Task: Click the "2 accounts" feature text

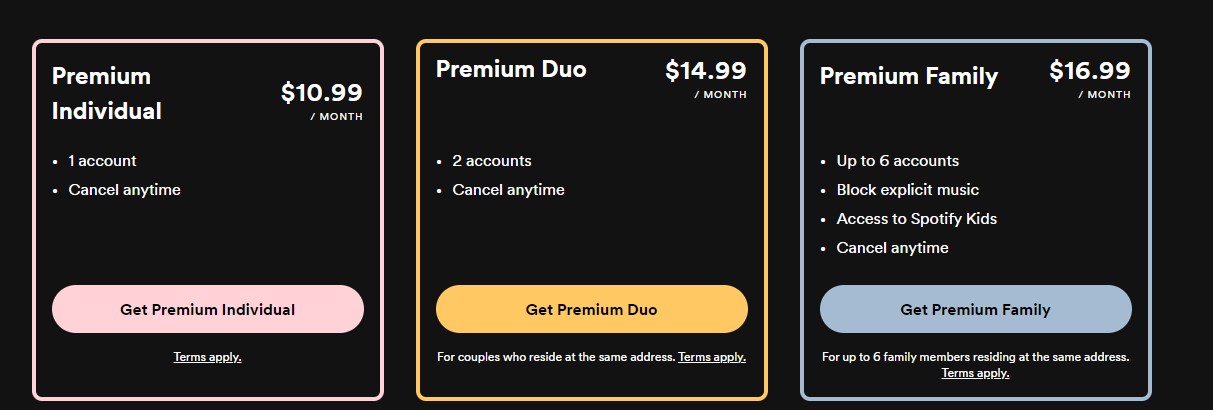Action: pyautogui.click(x=492, y=161)
